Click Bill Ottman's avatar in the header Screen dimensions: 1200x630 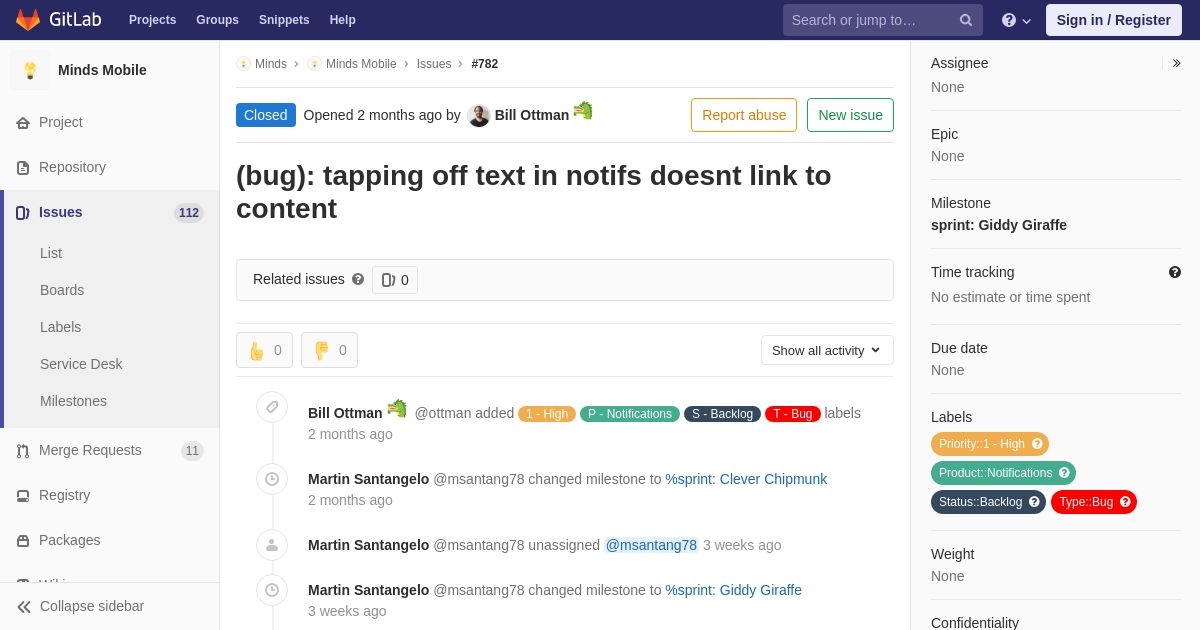(x=479, y=116)
